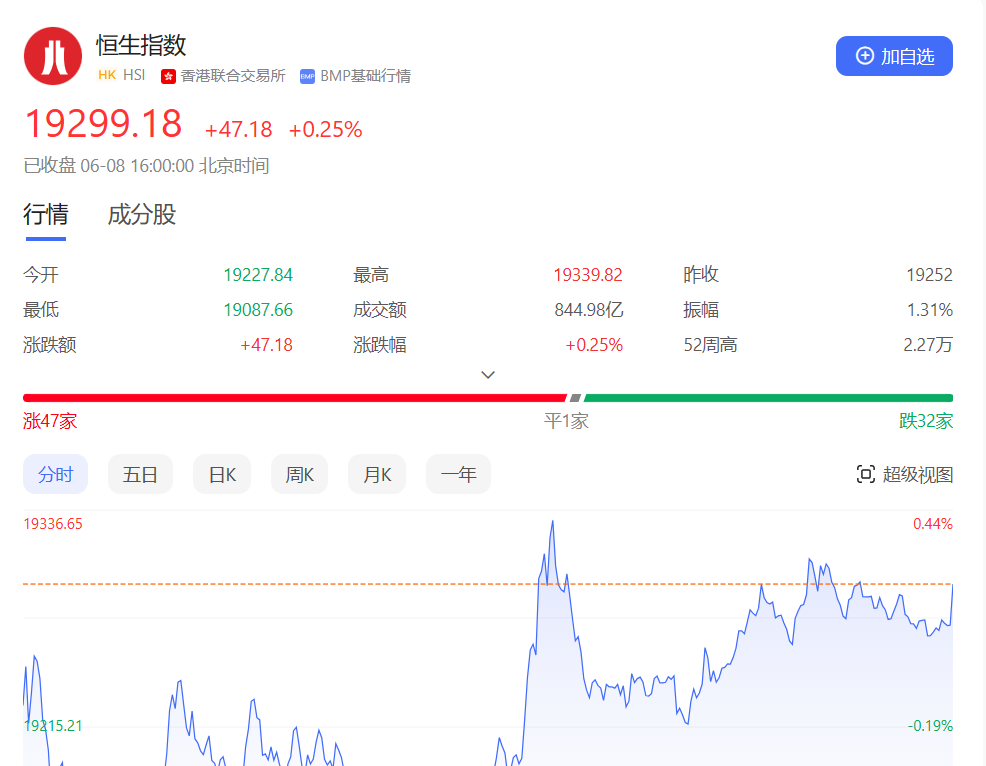
Task: Click the 52-week high value 2.27万
Action: pos(928,345)
